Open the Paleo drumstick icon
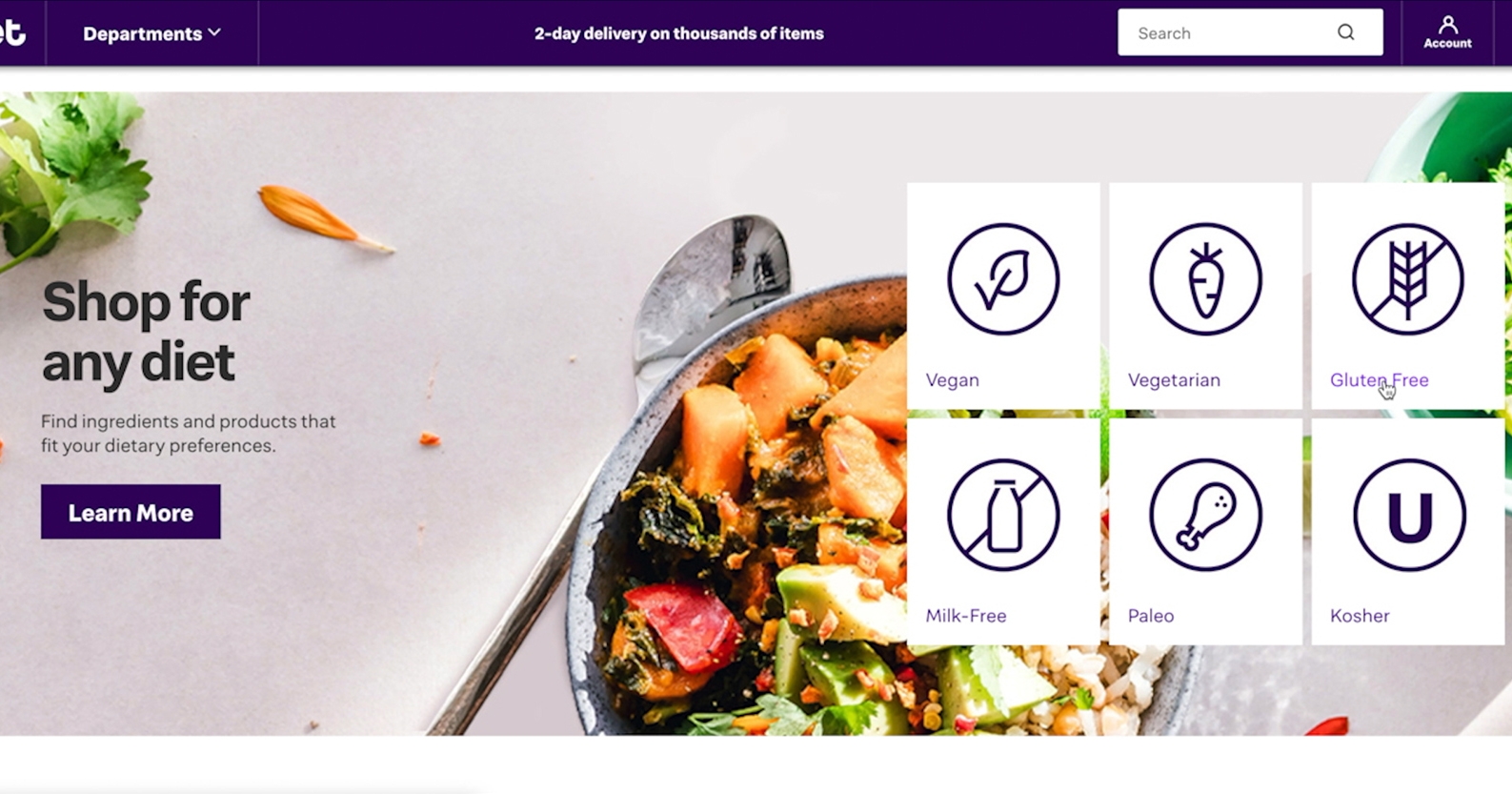 1205,515
